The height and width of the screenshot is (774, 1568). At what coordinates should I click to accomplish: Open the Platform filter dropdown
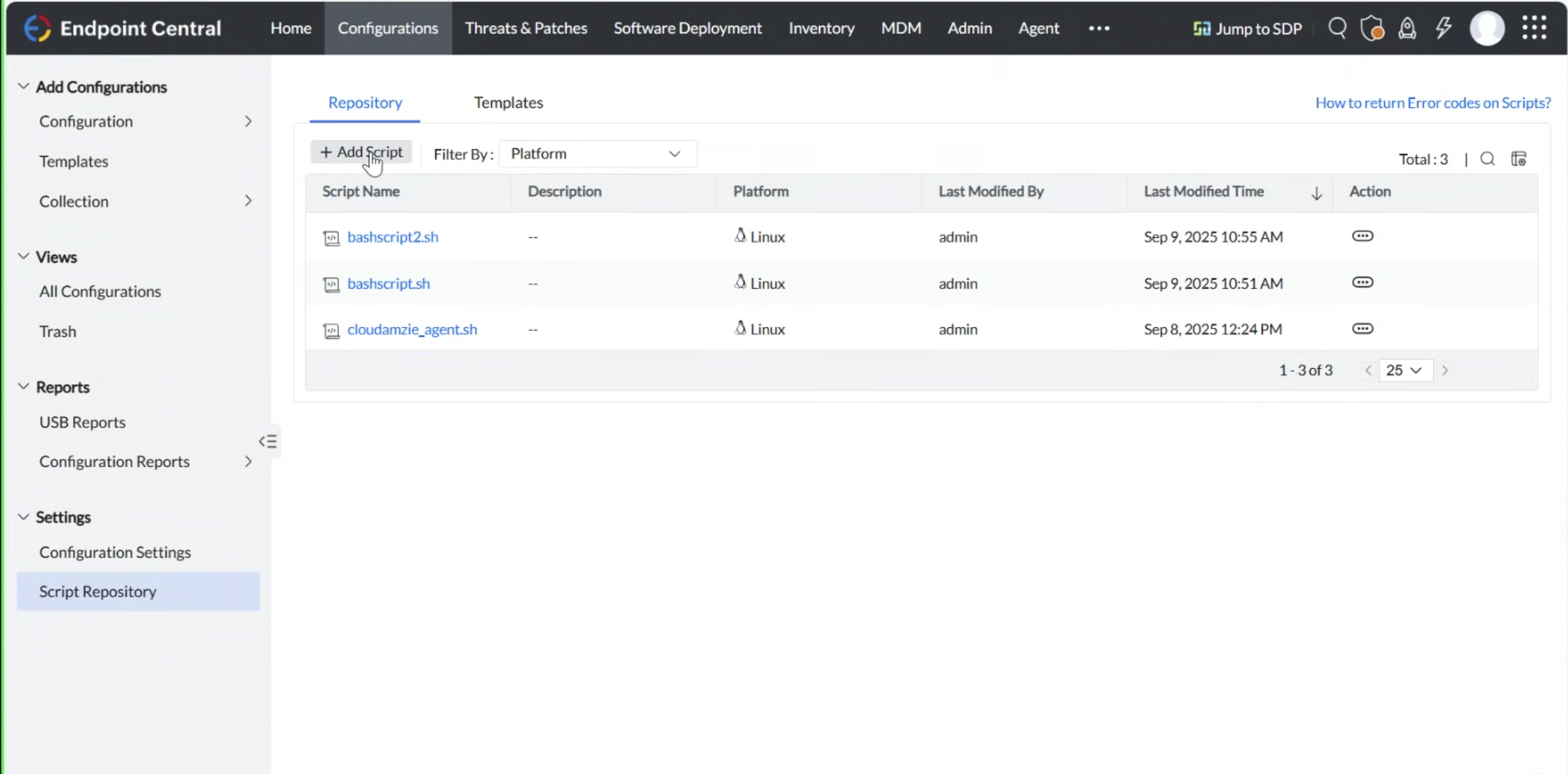tap(597, 154)
